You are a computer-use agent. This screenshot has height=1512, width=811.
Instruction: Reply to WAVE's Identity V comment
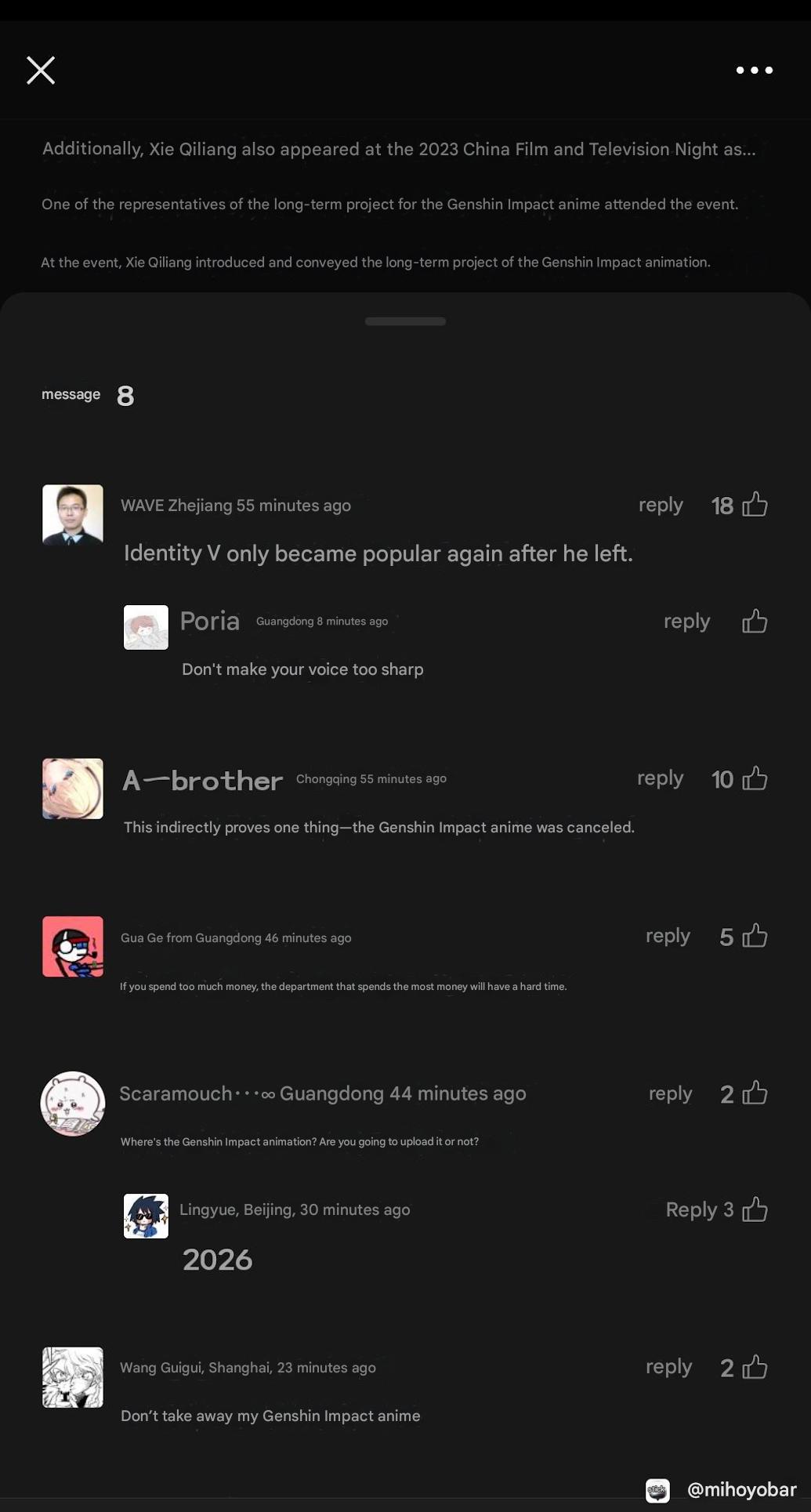[661, 505]
